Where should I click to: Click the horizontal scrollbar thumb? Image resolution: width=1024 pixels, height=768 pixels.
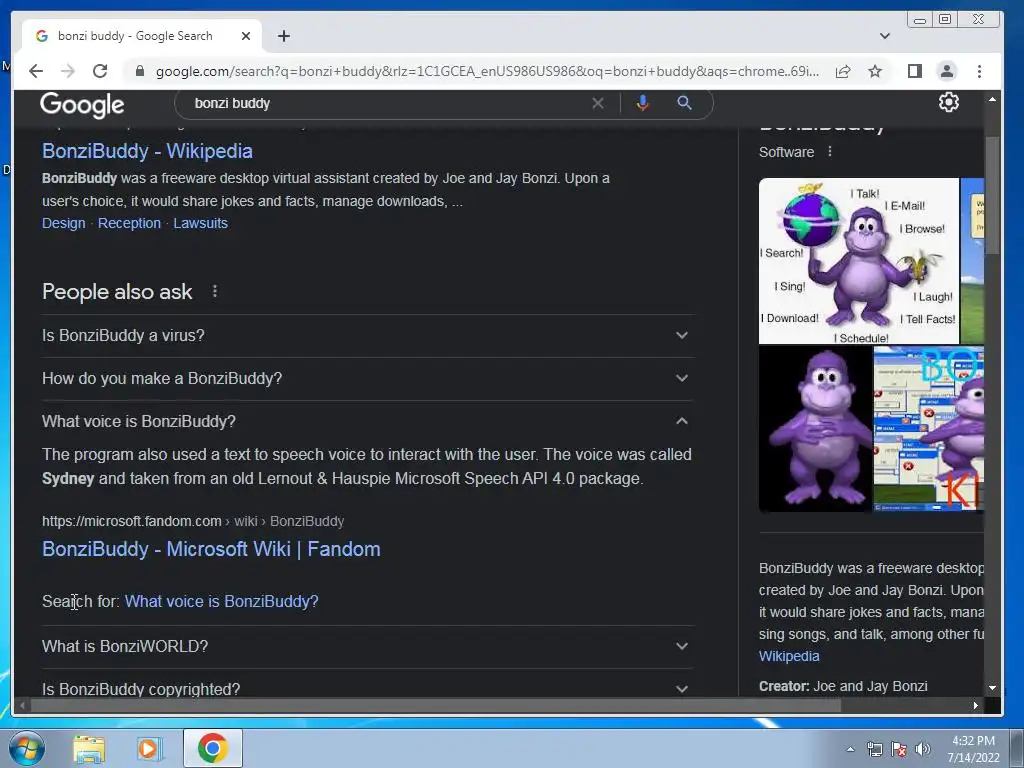tap(436, 705)
